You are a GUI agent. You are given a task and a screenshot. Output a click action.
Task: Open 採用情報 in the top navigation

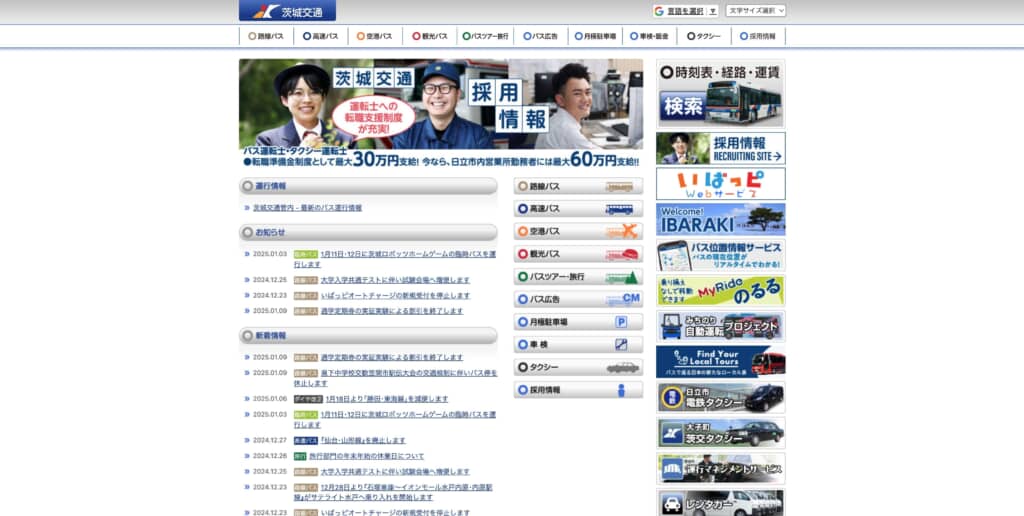click(758, 37)
